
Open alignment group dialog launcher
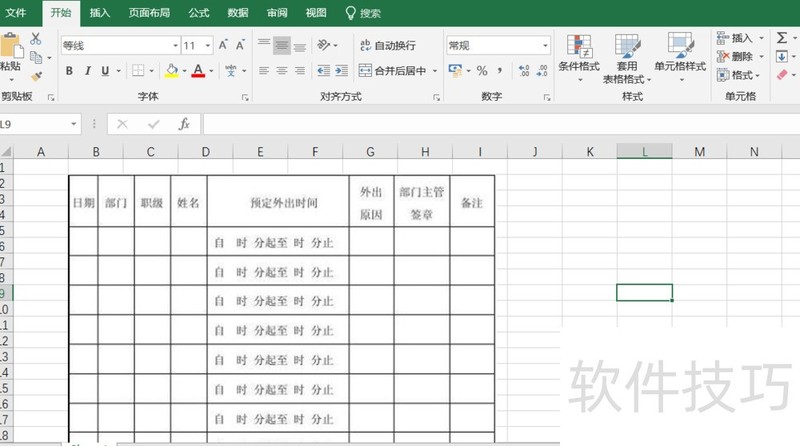coord(436,97)
